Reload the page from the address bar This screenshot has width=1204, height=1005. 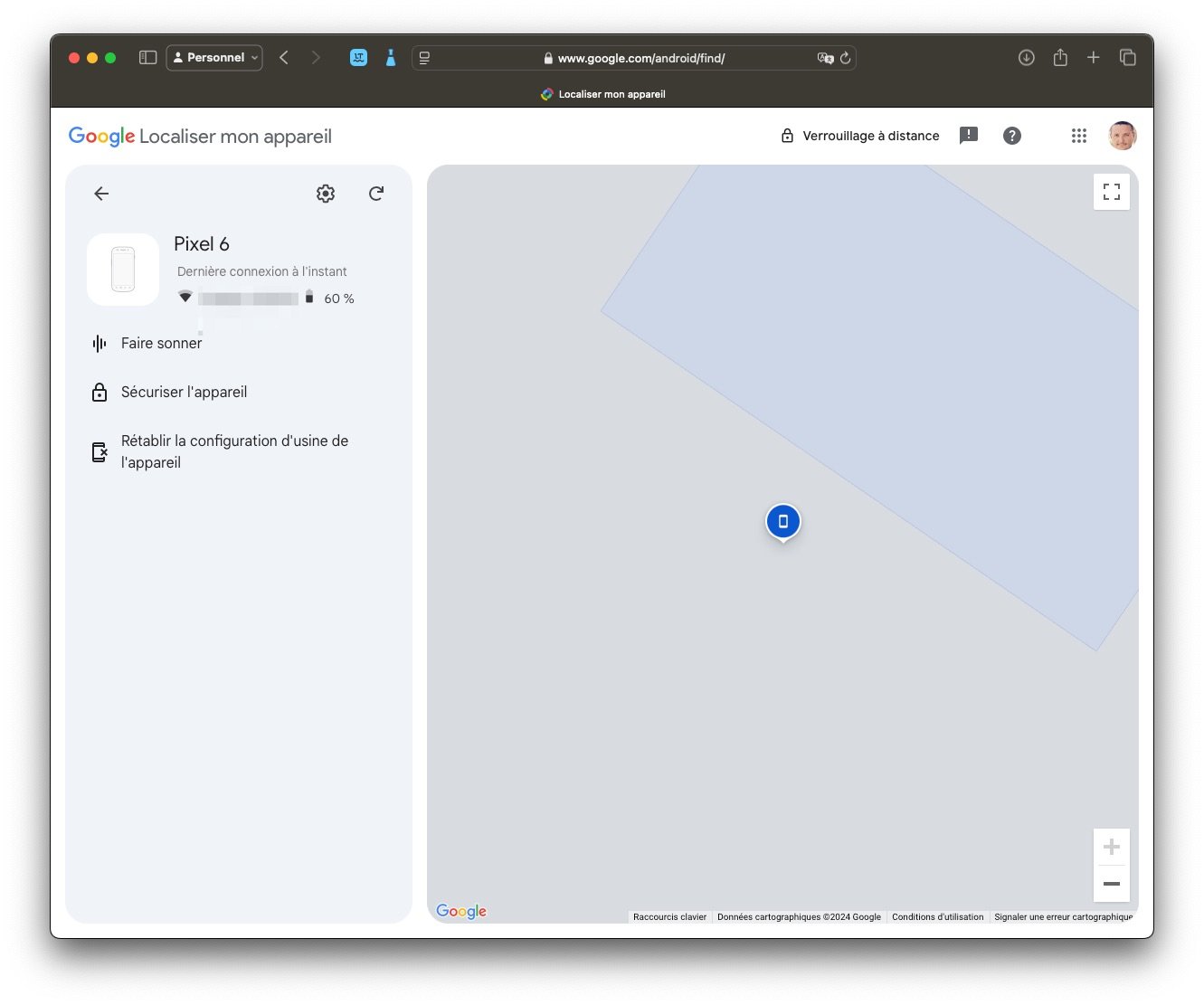pyautogui.click(x=846, y=58)
